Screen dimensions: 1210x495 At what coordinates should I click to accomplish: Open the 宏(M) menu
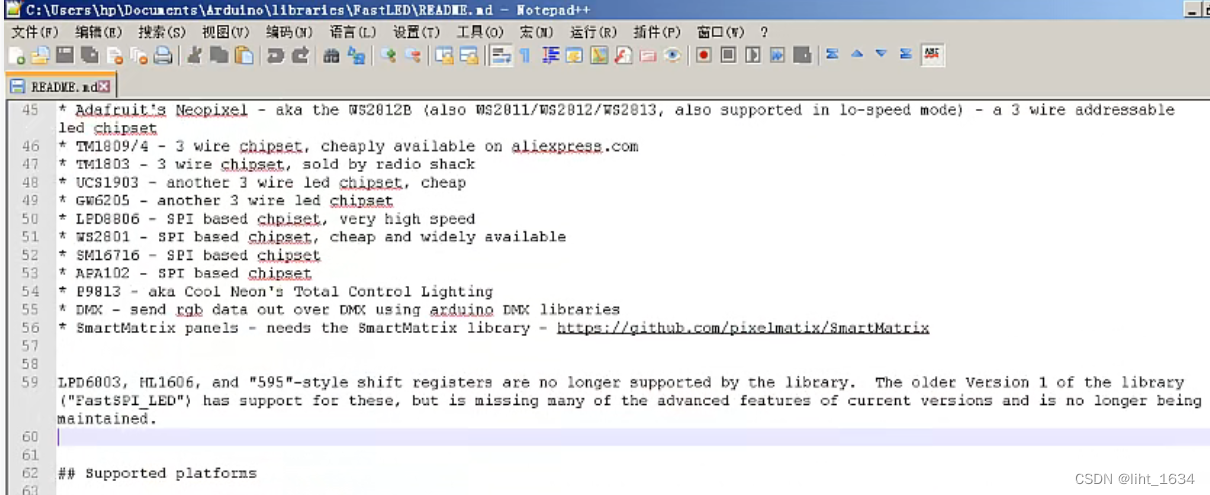[537, 32]
